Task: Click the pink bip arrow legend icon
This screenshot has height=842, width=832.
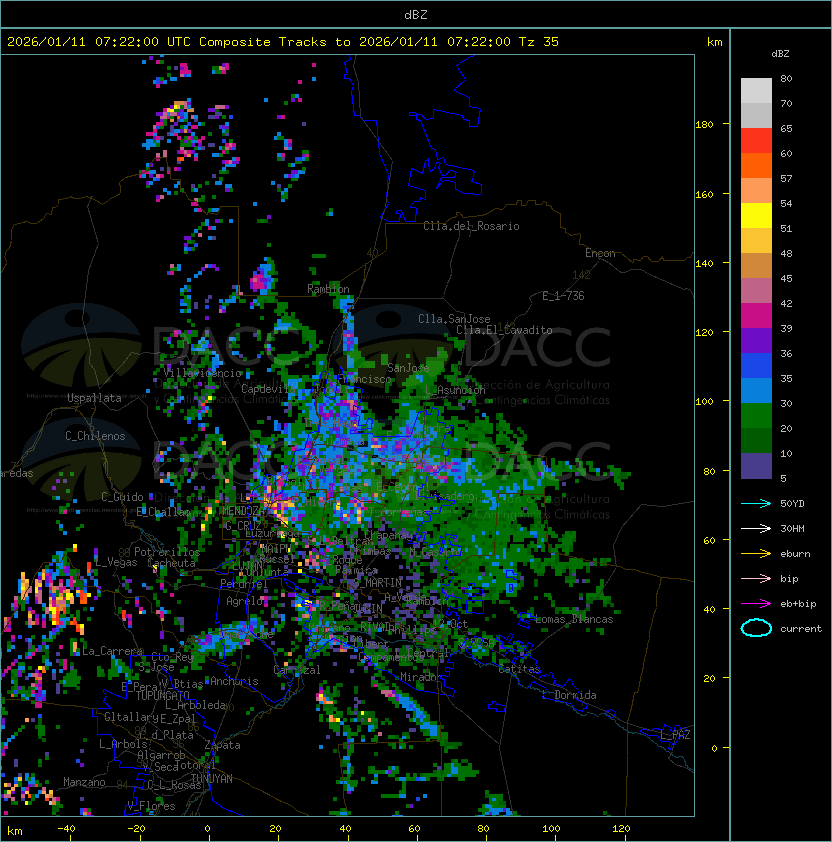Action: 756,578
